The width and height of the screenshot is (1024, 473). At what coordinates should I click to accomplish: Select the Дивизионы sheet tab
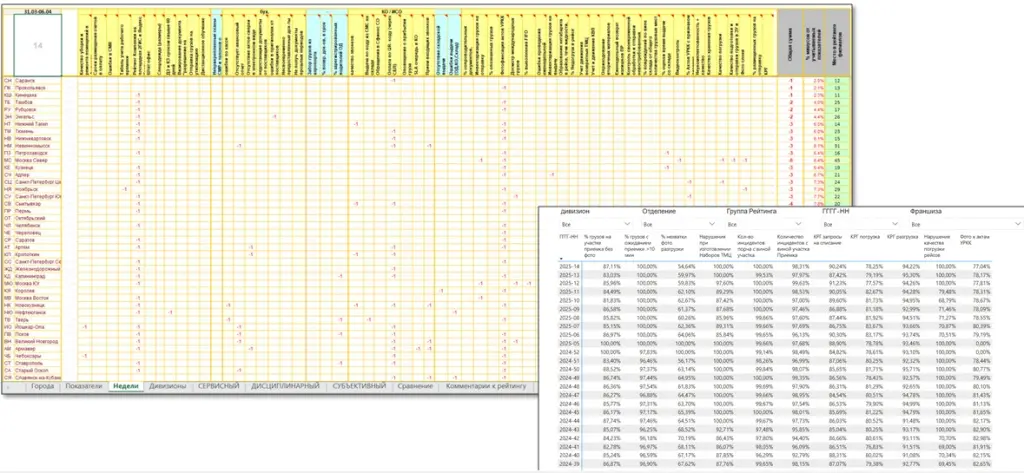click(x=164, y=385)
